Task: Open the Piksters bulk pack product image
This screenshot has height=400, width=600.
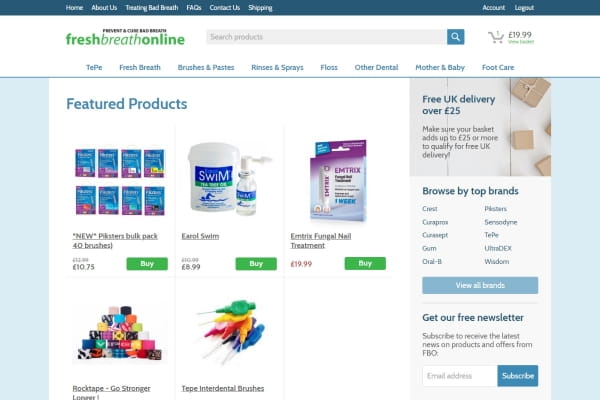Action: 120,182
